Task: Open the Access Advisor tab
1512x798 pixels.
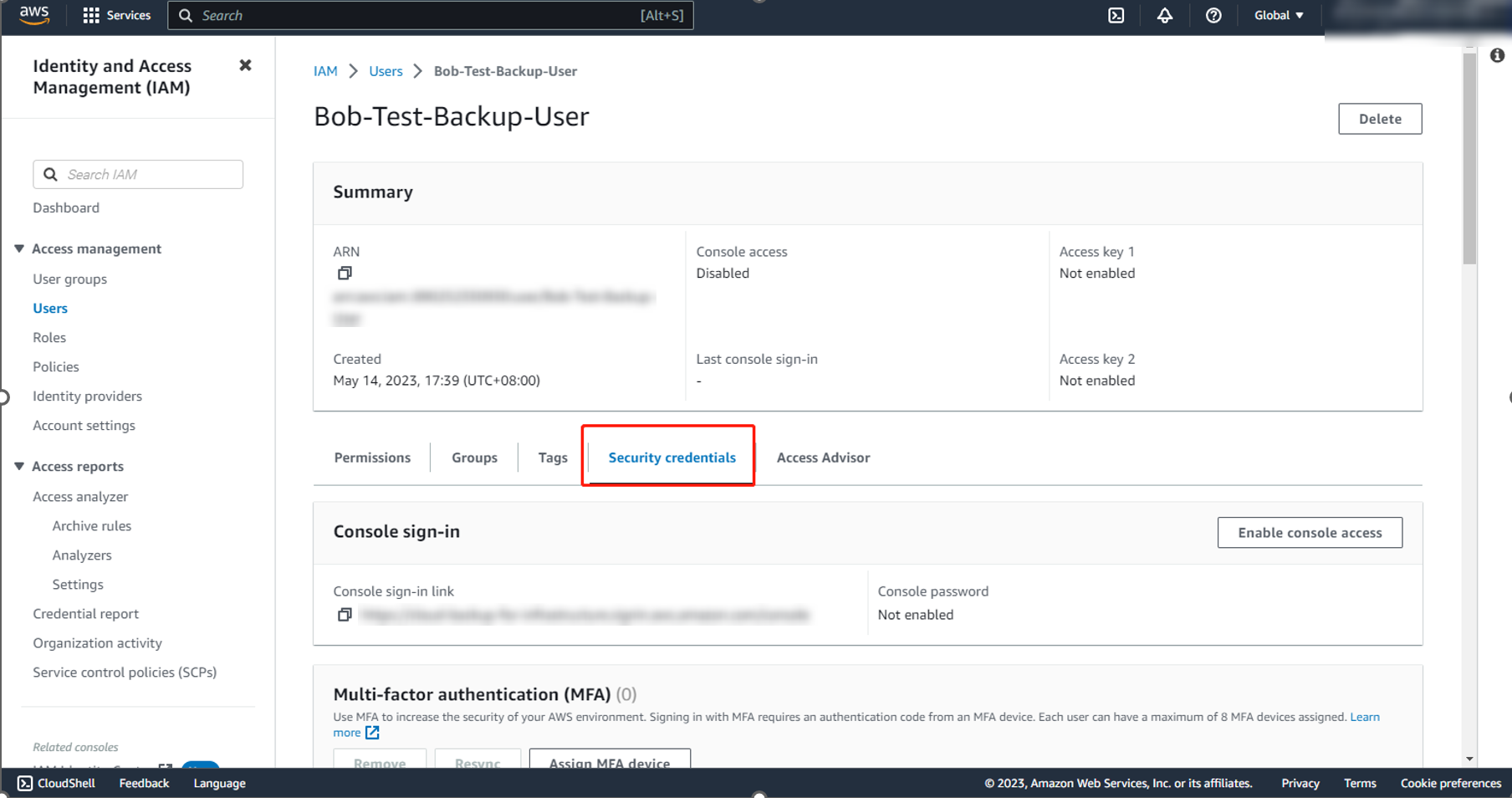Action: (823, 458)
